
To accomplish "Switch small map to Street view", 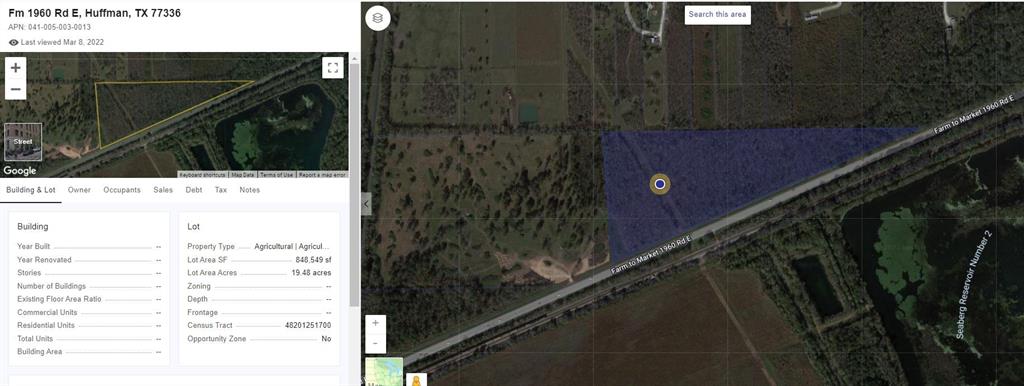I will pyautogui.click(x=24, y=141).
